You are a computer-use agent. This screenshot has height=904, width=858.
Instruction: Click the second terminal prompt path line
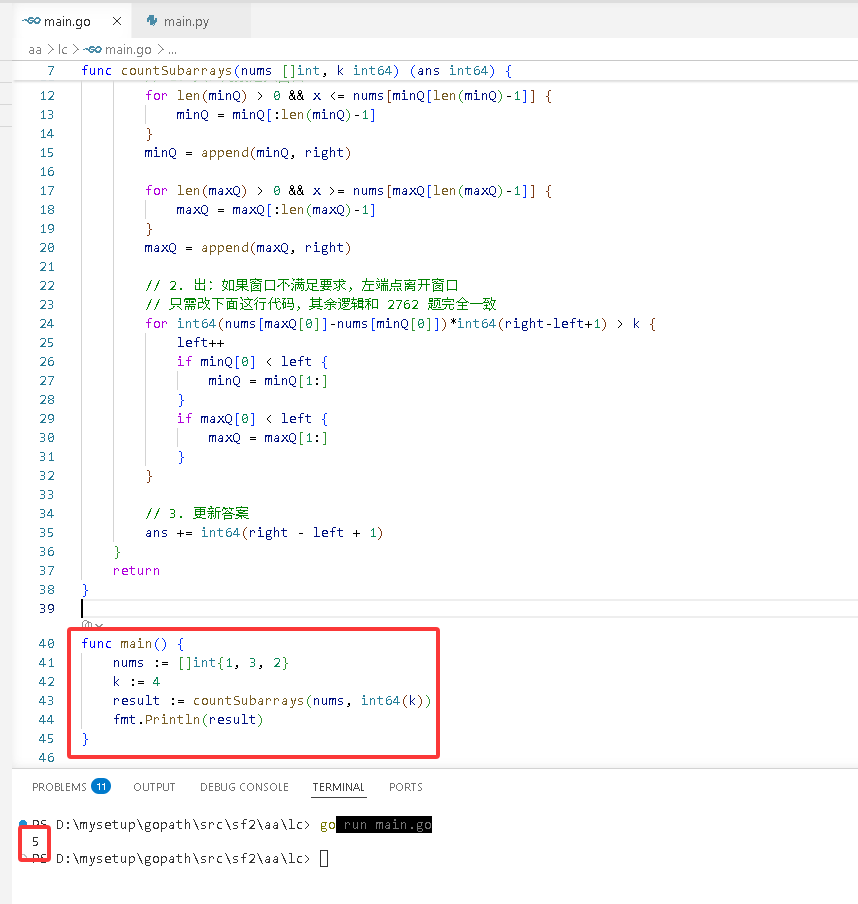point(183,858)
